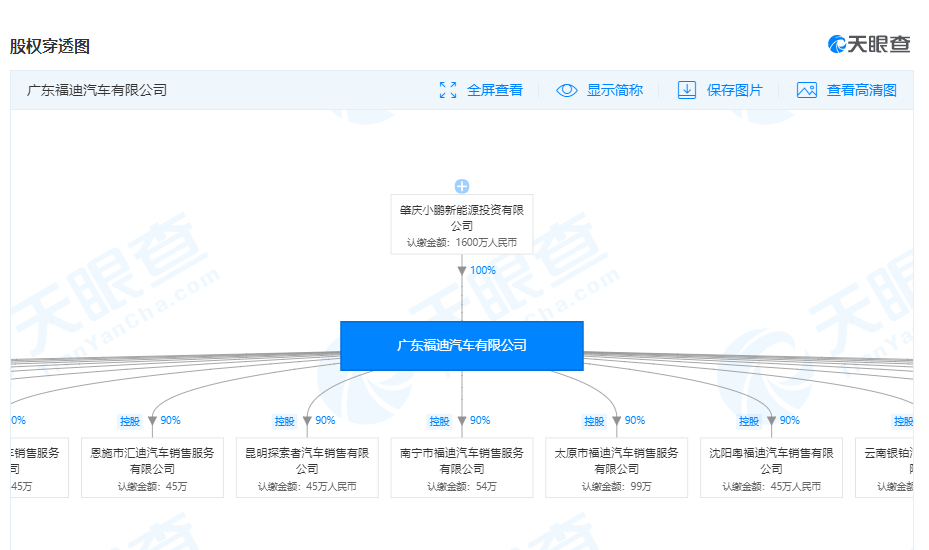The image size is (929, 550).
Task: Select the 沈阳粤福迪汽车销售有限公司 node
Action: 771,468
